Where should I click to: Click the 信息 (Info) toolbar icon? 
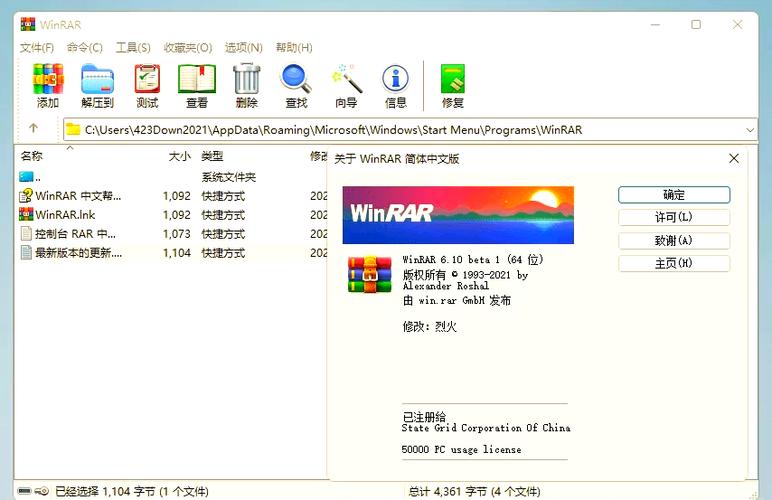(395, 79)
